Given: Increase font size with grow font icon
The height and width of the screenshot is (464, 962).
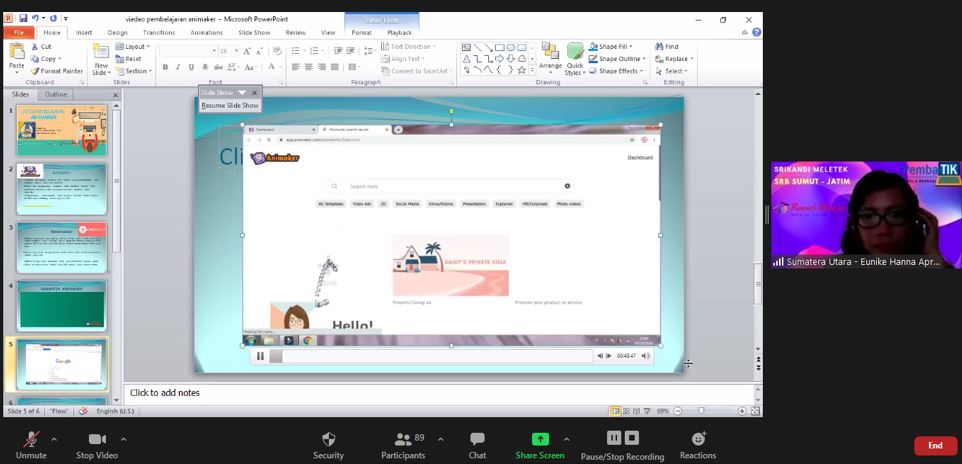Looking at the screenshot, I should coord(247,51).
